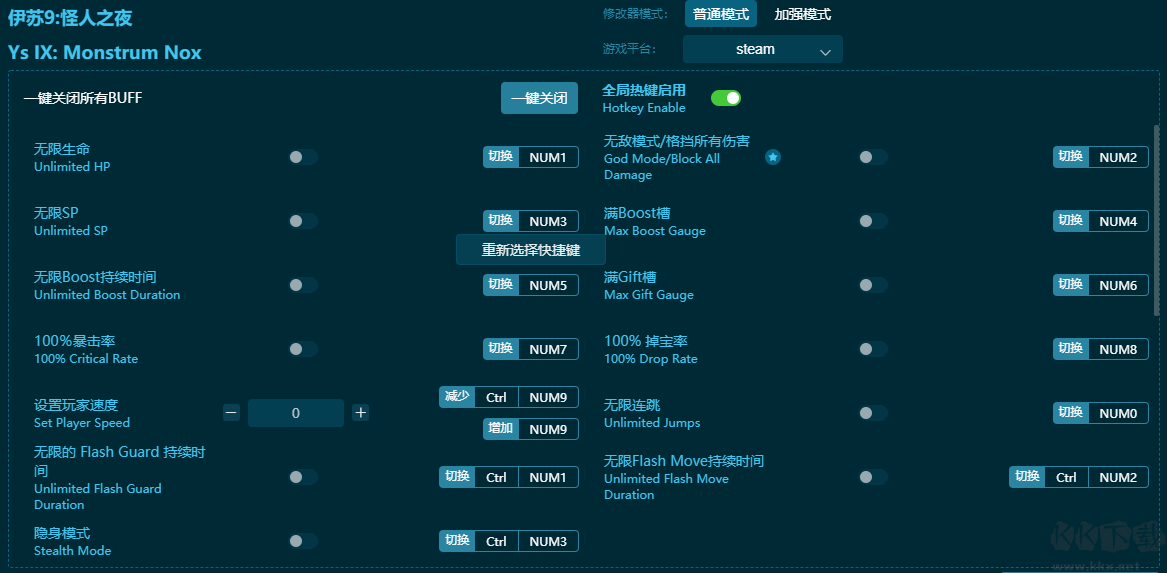Viewport: 1167px width, 573px height.
Task: Toggle the Hotkey Enable switch
Action: [x=726, y=97]
